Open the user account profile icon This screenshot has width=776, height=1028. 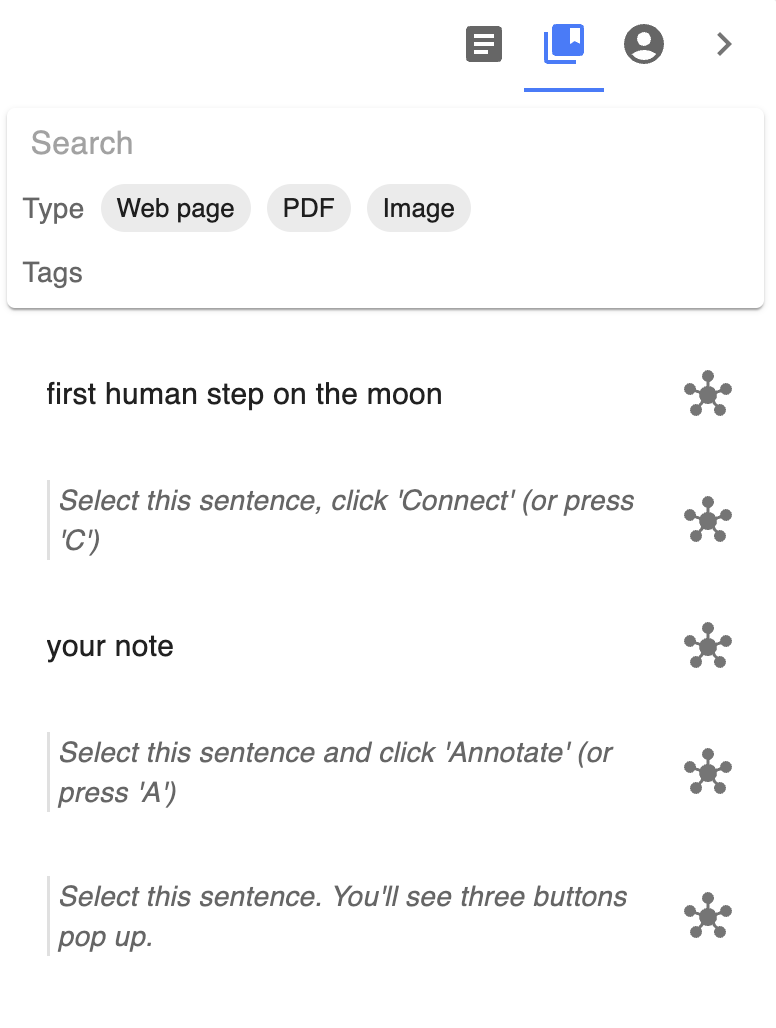tap(644, 44)
